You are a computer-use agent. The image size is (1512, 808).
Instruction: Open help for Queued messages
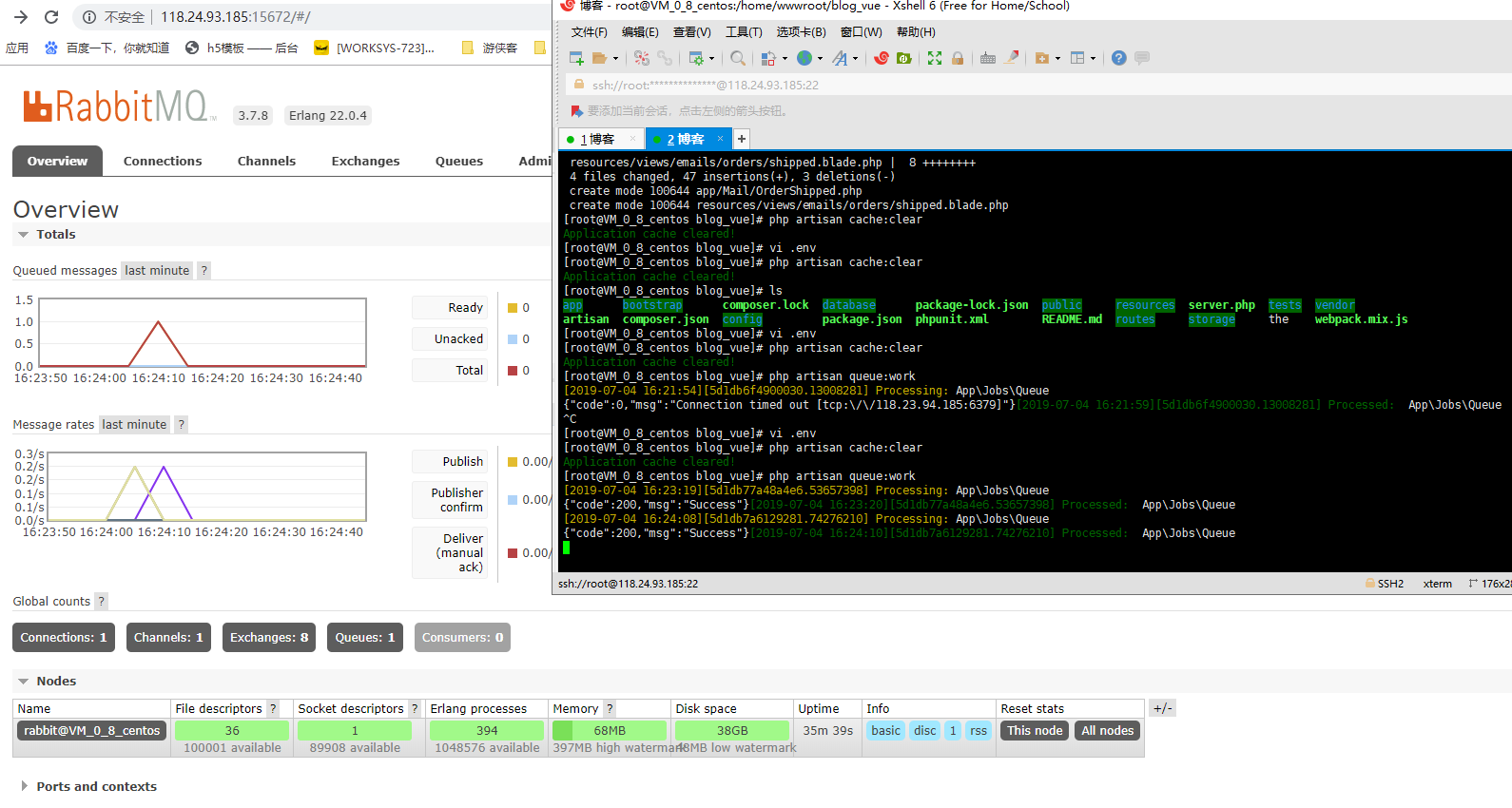point(204,270)
